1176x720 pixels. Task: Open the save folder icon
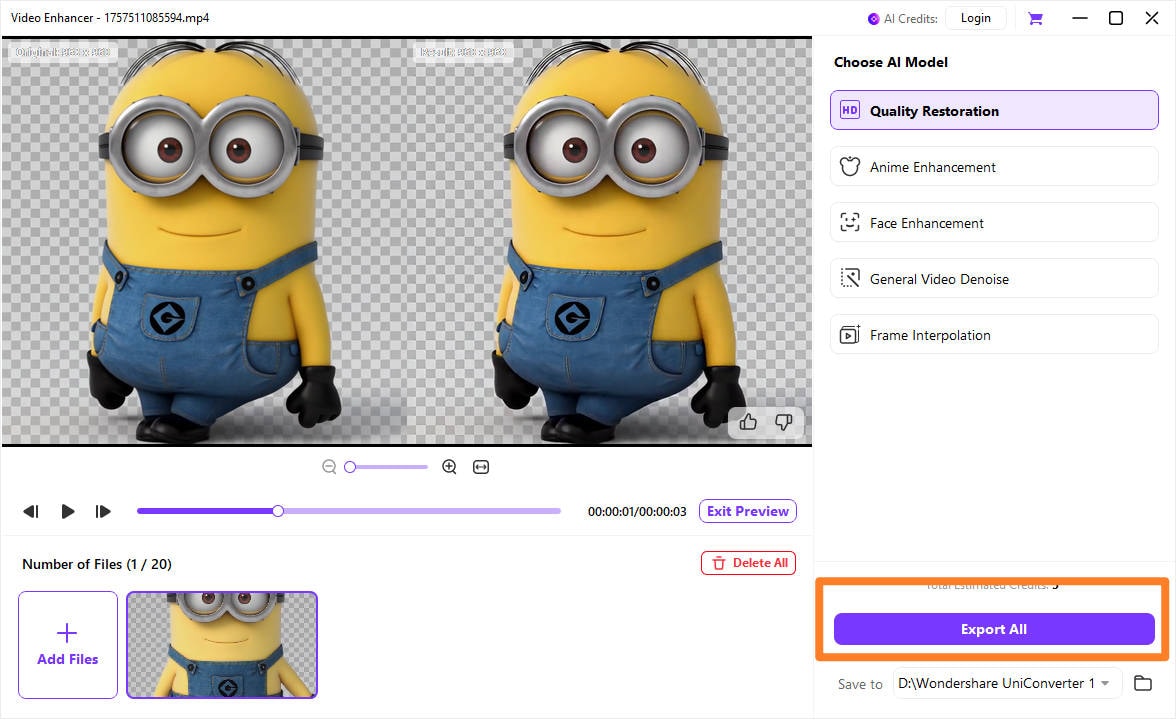click(x=1142, y=683)
